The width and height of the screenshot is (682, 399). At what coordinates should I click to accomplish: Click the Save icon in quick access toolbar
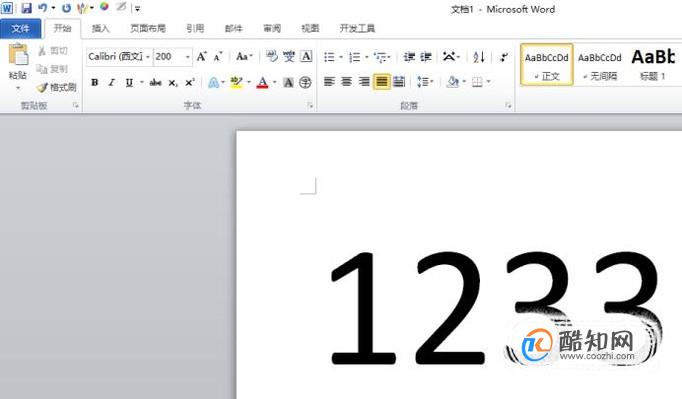[27, 8]
